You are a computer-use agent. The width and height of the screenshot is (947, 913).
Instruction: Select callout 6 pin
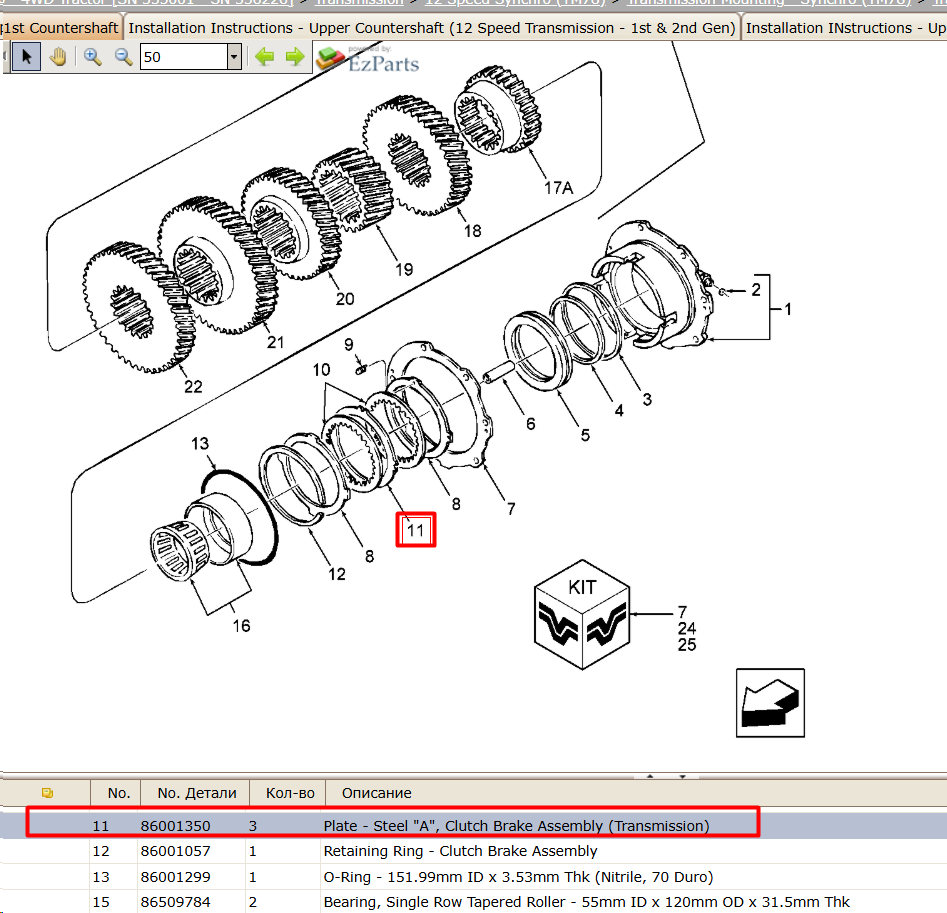point(530,424)
